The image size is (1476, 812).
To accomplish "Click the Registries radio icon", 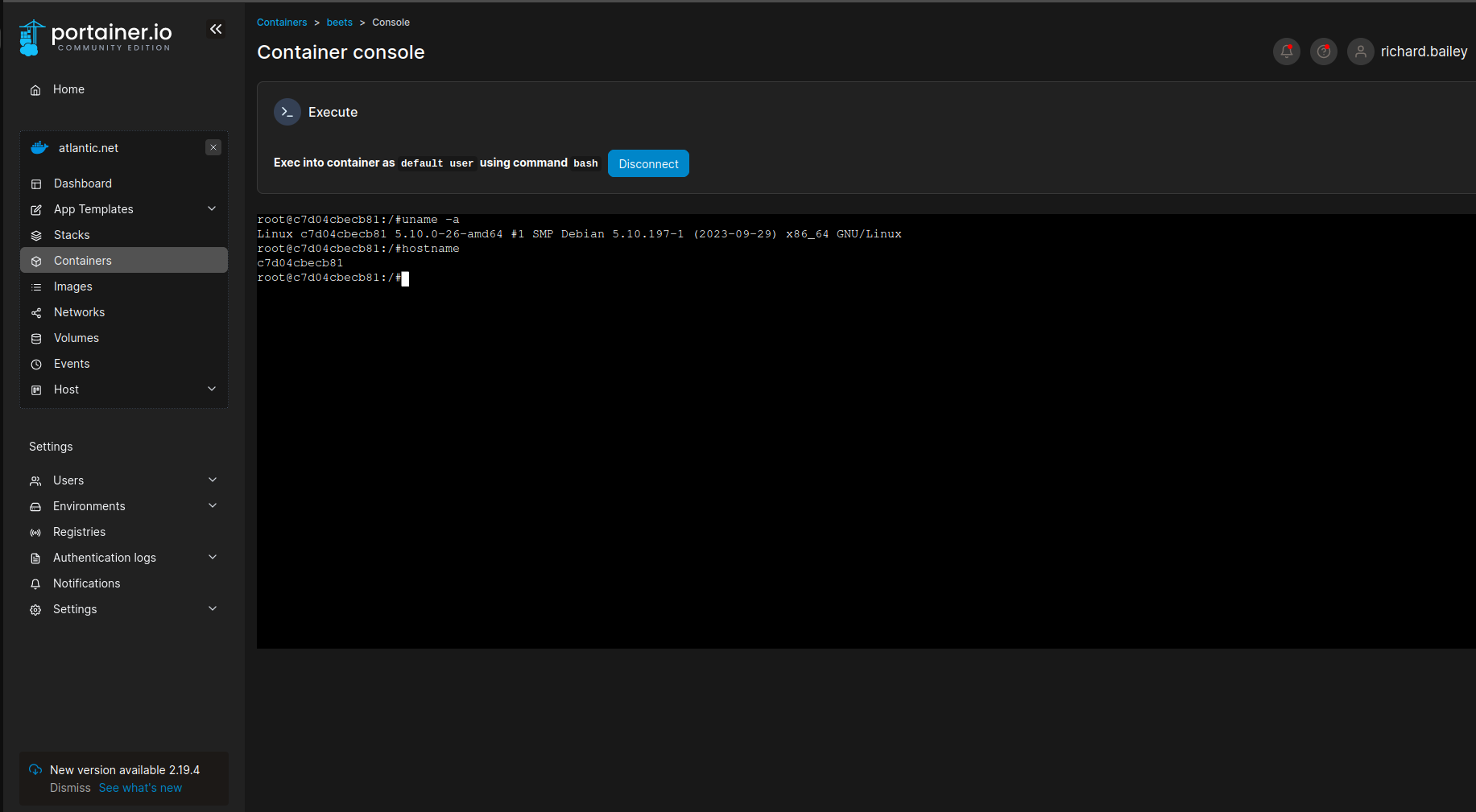I will (x=35, y=533).
